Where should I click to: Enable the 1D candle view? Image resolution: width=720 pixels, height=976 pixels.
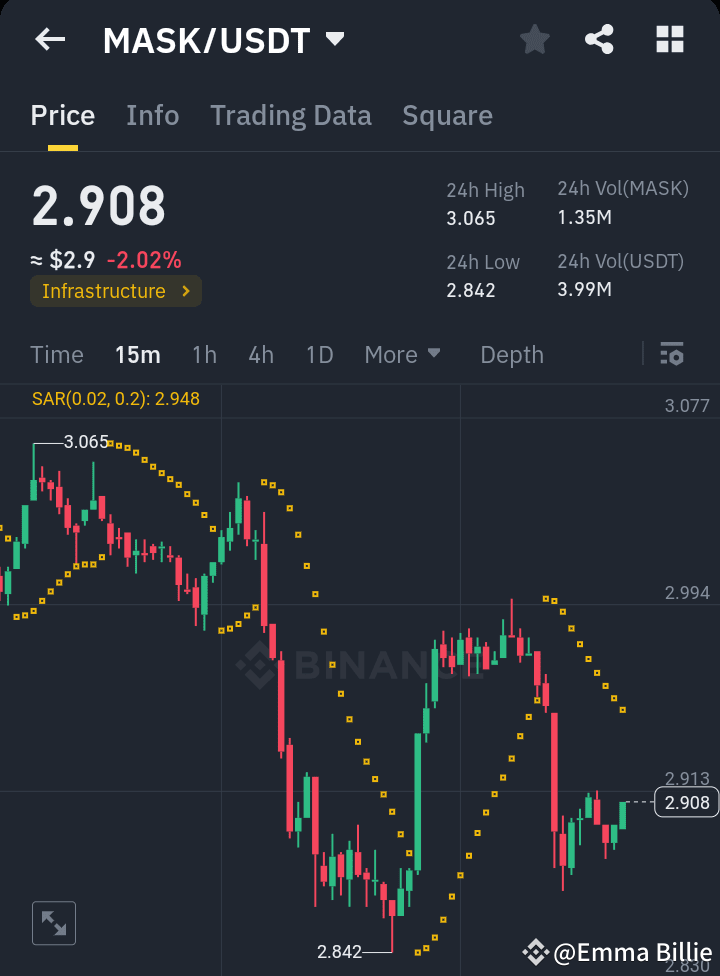319,354
